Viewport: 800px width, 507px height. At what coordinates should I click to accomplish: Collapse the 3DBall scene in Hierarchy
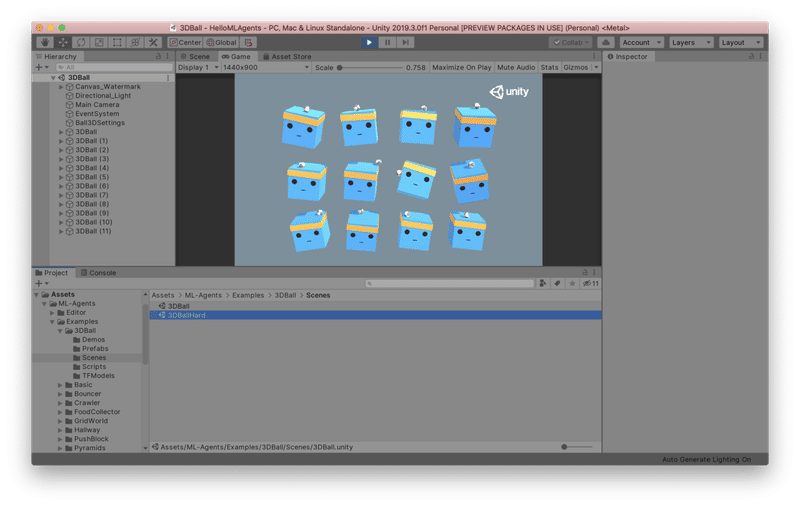pyautogui.click(x=53, y=78)
